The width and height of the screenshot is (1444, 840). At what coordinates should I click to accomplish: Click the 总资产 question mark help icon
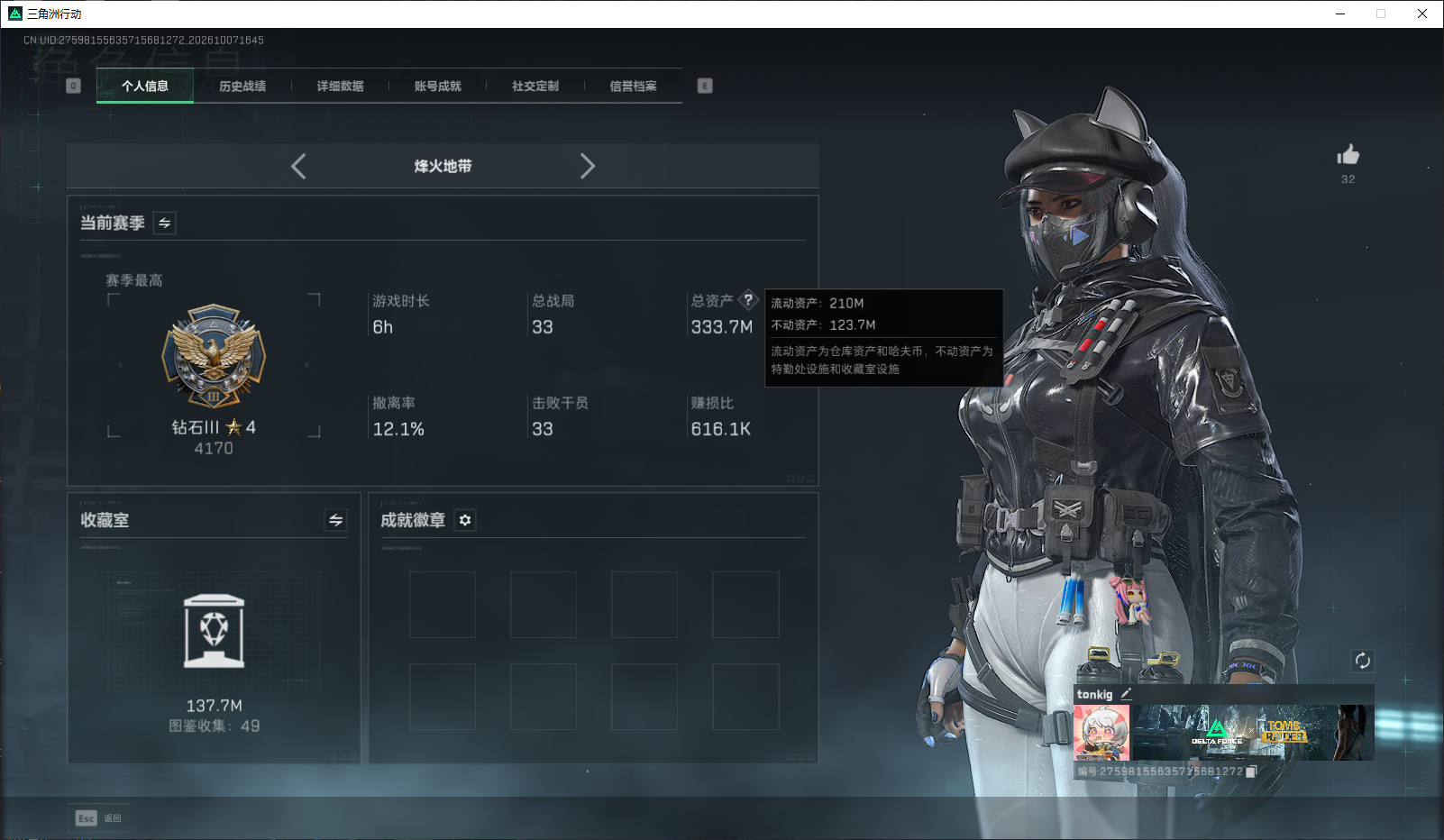click(748, 300)
